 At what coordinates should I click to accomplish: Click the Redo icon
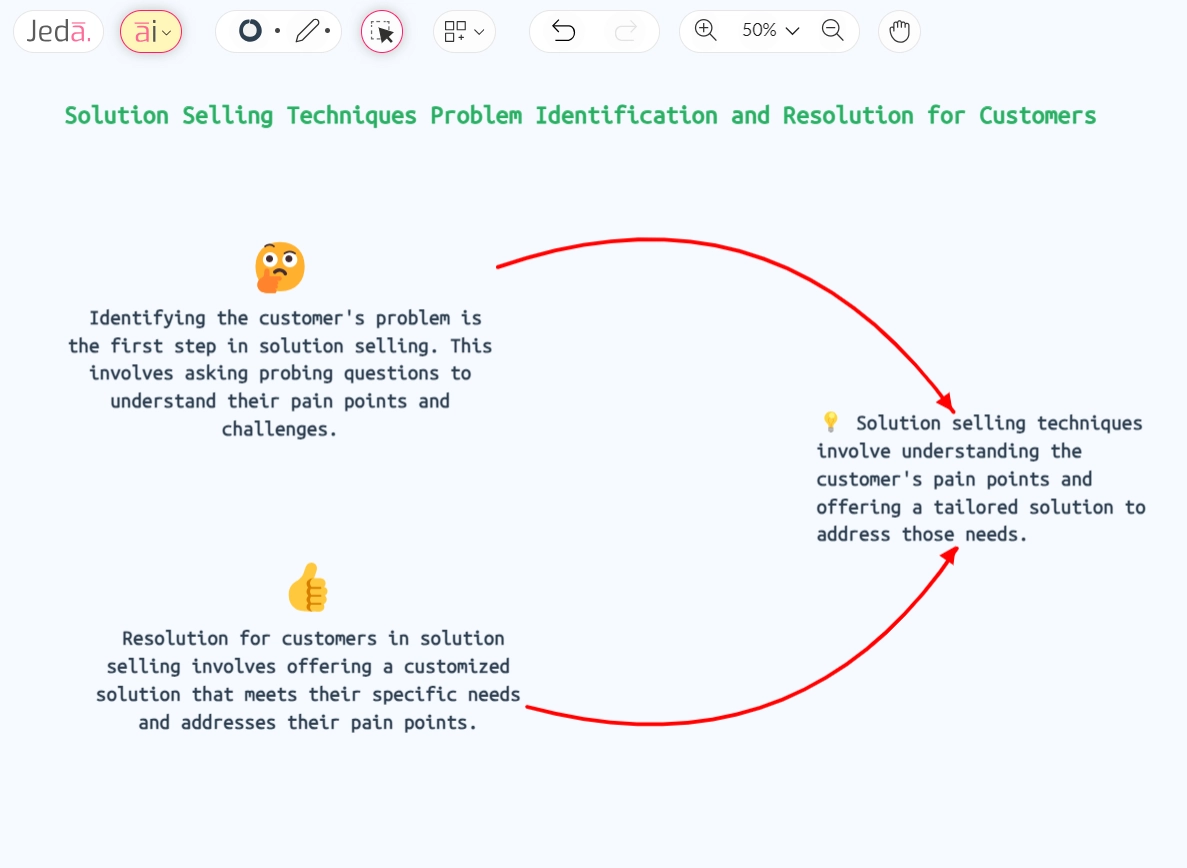click(626, 31)
